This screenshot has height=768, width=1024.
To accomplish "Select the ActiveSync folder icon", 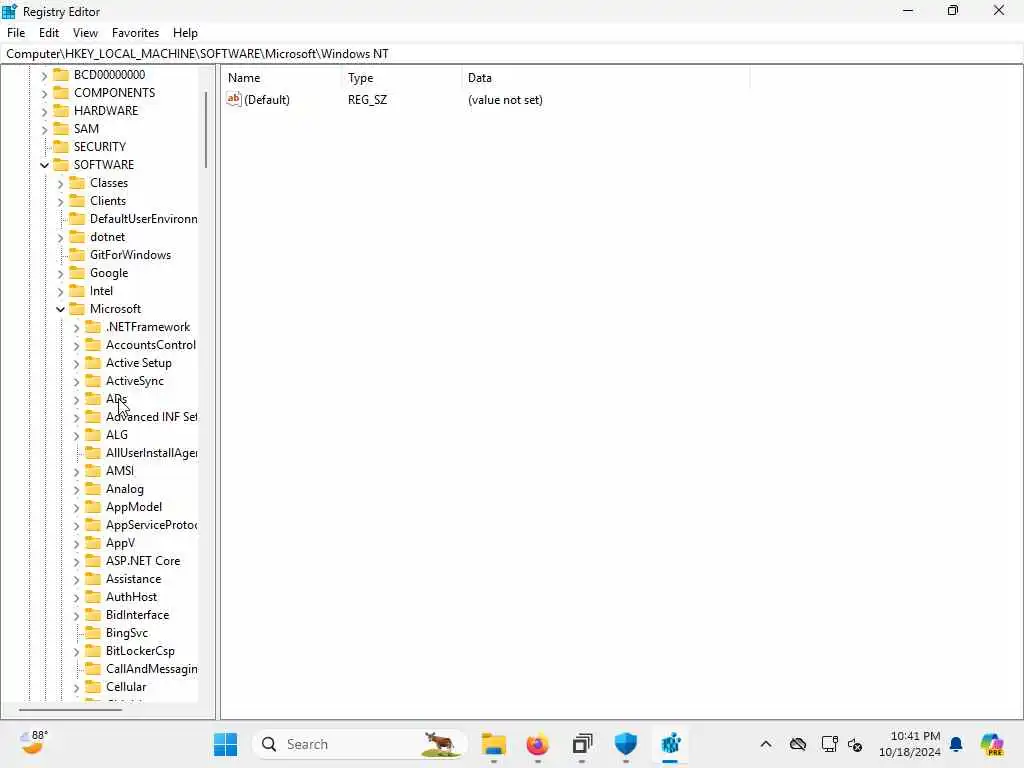I will click(93, 381).
